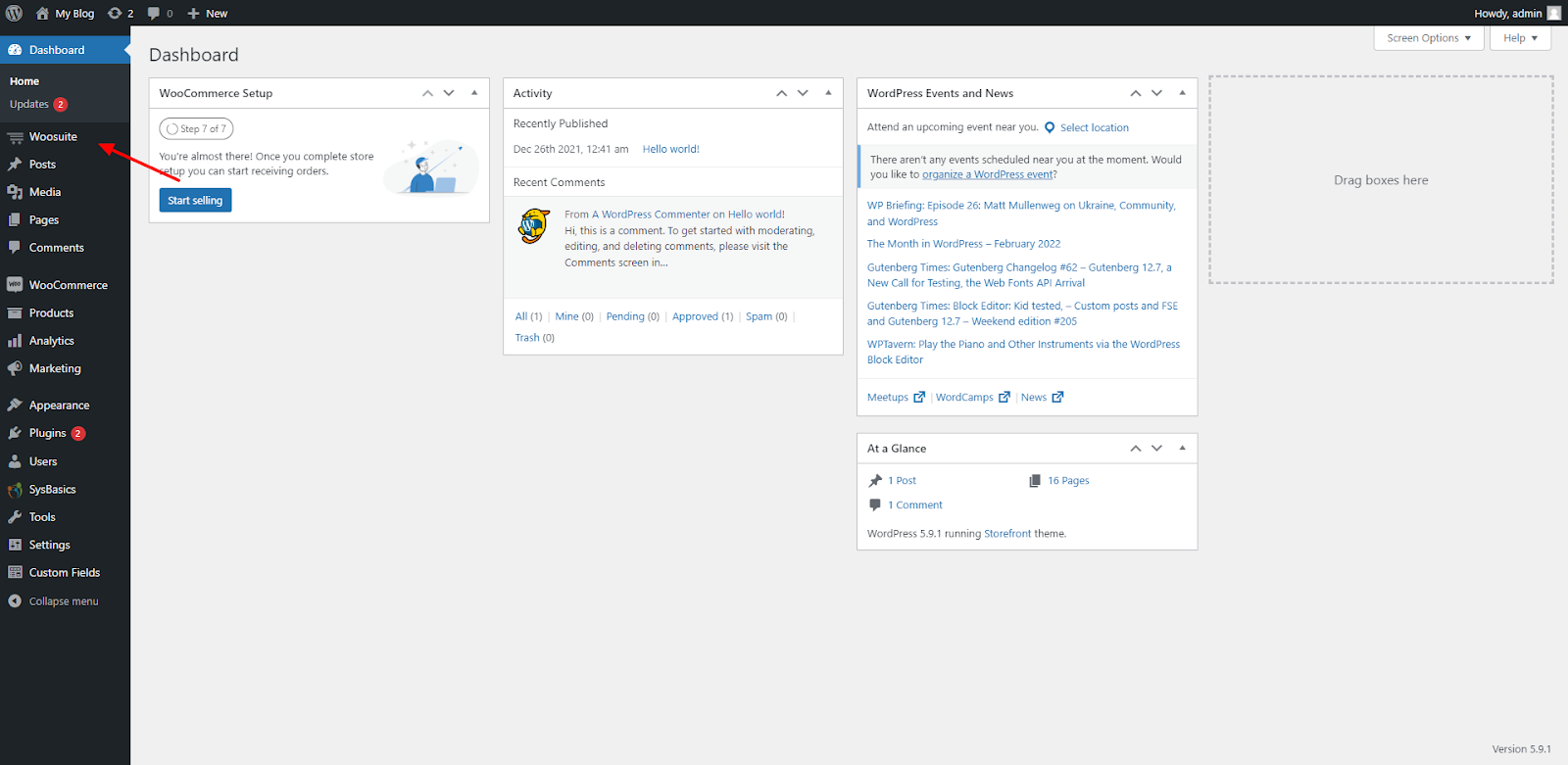Image resolution: width=1568 pixels, height=765 pixels.
Task: Click the commenter avatar thumbnail
Action: 534,226
